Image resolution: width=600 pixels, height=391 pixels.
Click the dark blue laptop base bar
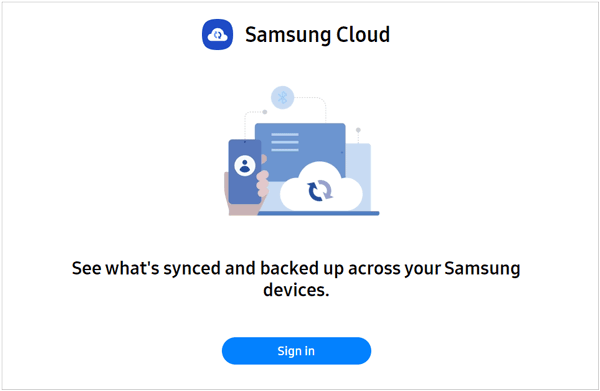[x=318, y=213]
